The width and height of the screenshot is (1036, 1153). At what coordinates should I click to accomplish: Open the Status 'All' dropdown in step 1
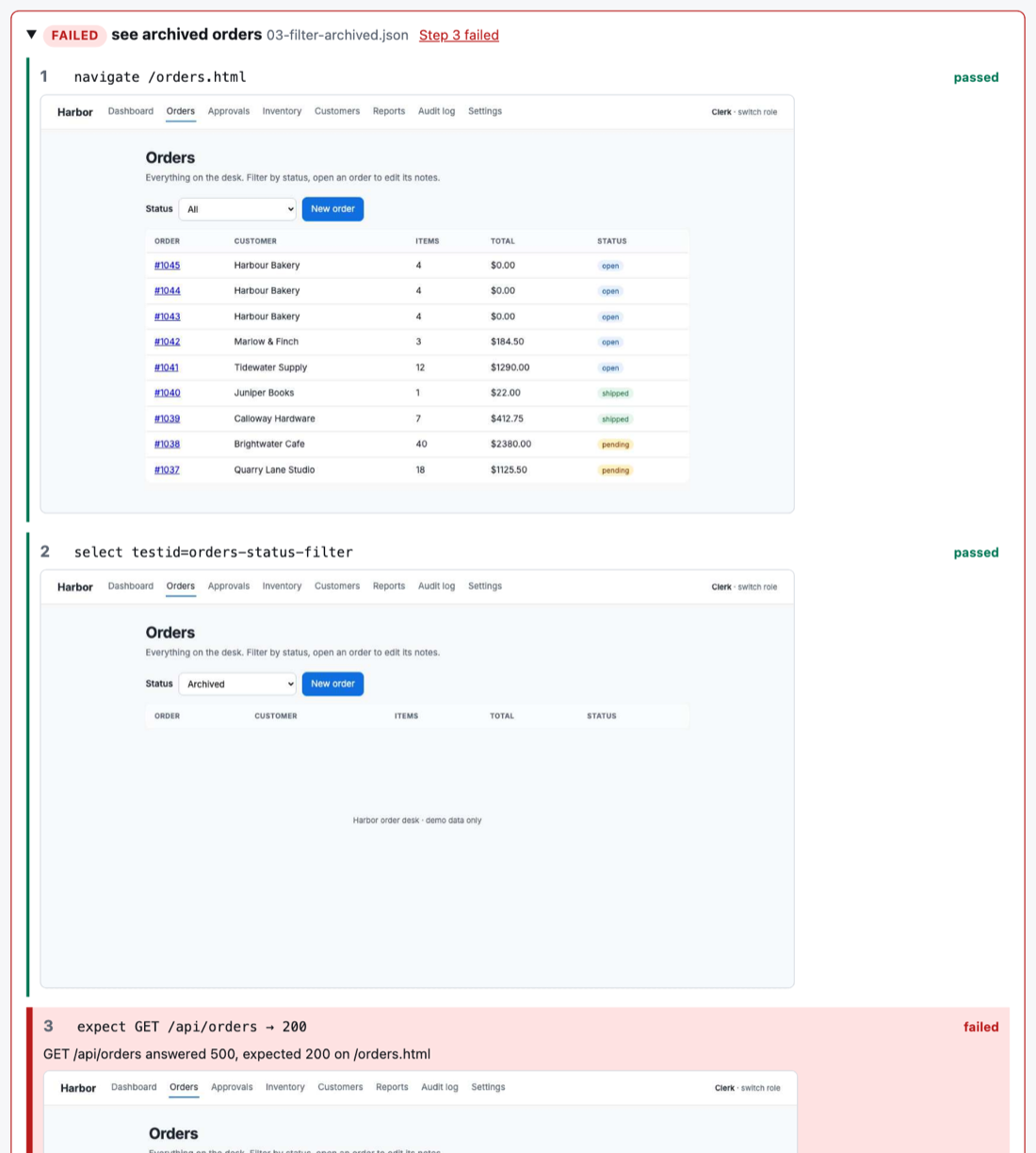point(237,209)
